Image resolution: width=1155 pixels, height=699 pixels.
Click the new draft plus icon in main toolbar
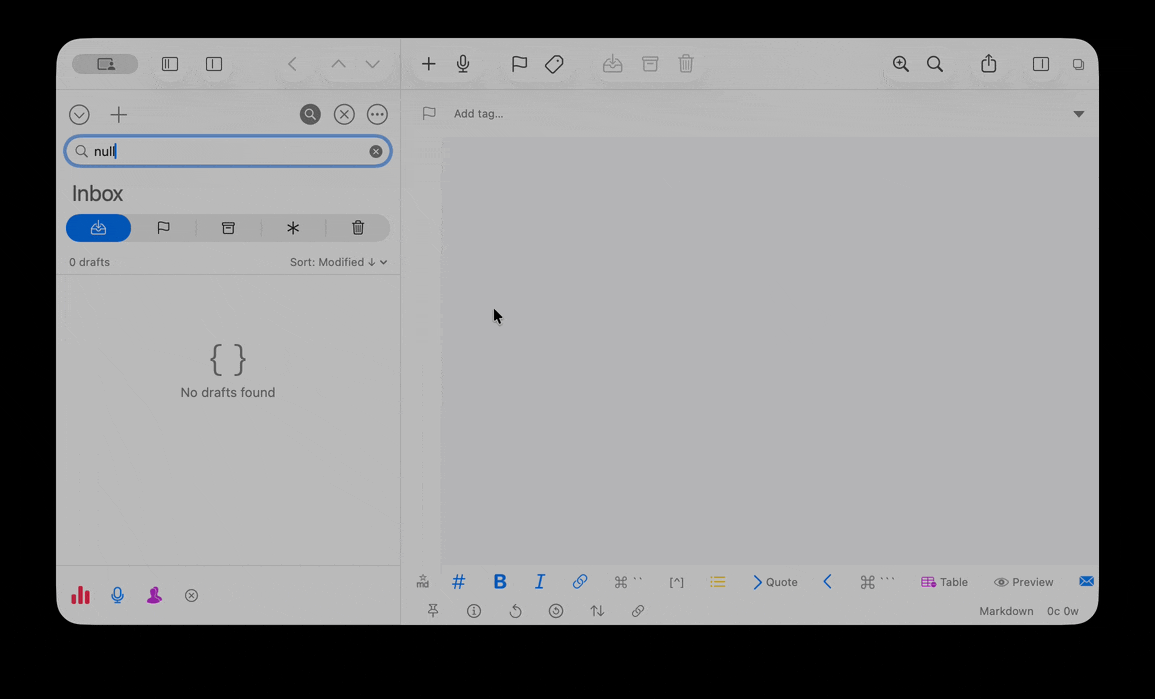click(x=428, y=64)
